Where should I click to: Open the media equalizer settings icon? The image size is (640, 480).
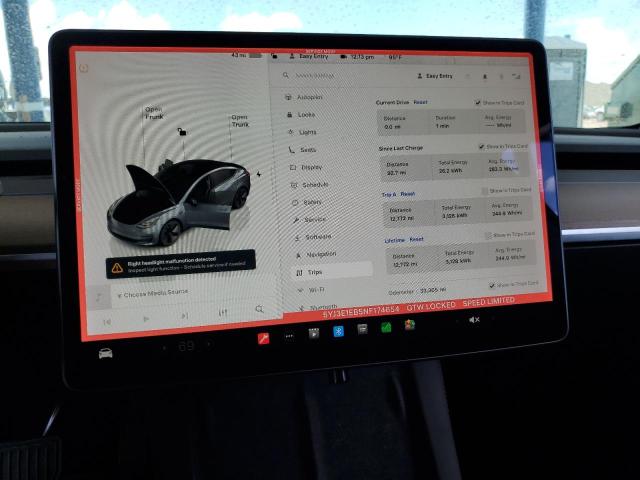pos(222,313)
